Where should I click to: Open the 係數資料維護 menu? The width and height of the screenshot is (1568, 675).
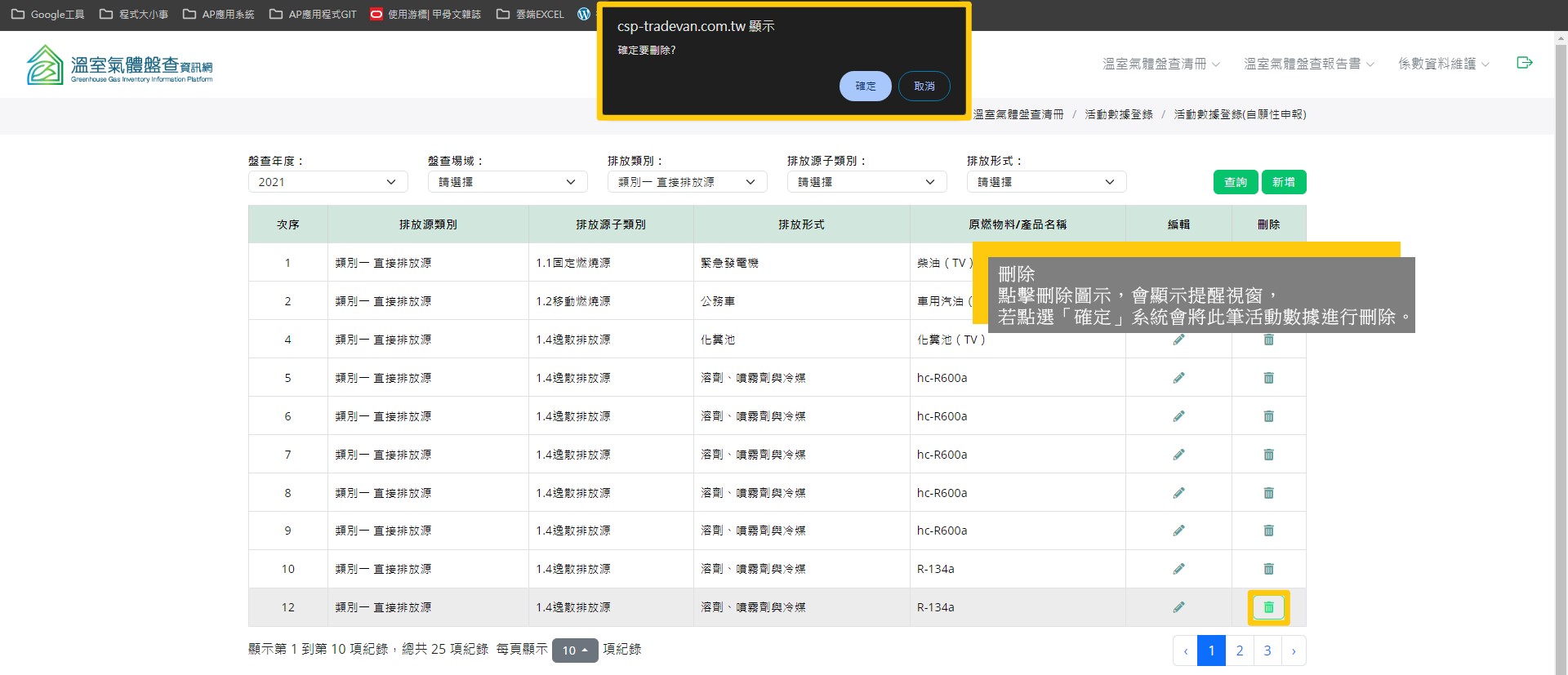click(1443, 64)
